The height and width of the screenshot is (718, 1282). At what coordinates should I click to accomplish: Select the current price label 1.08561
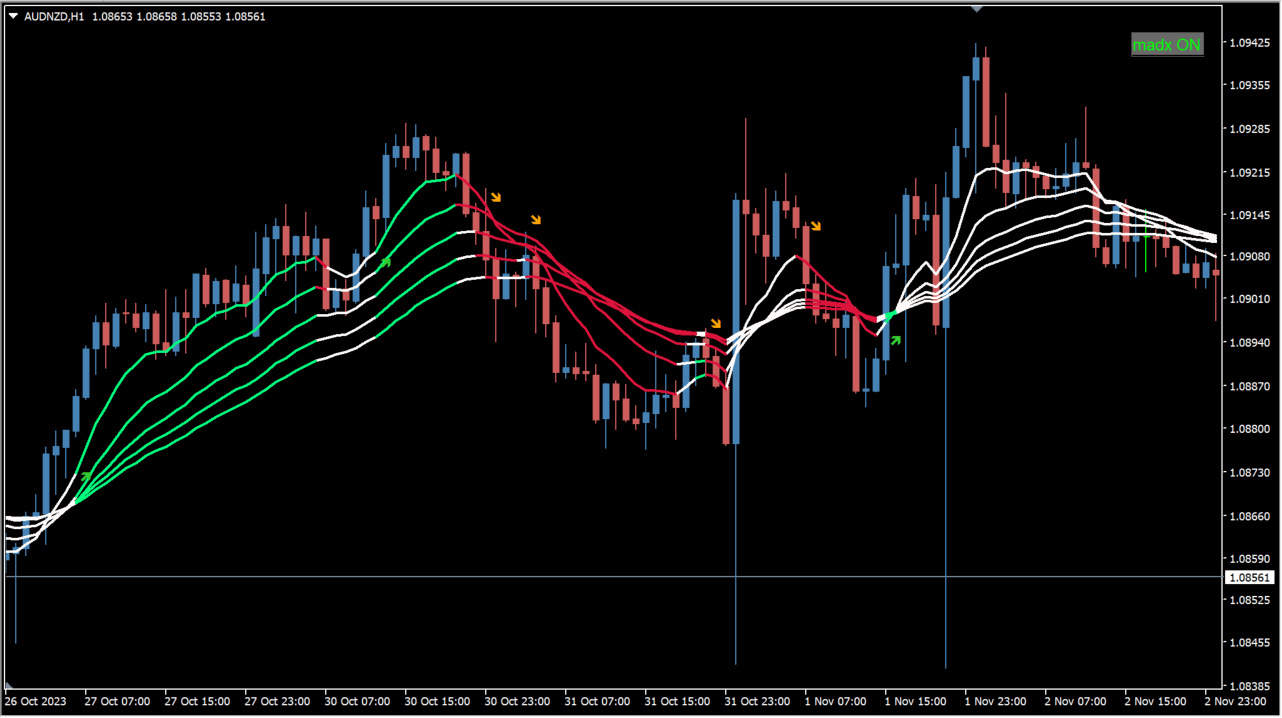click(x=1250, y=578)
